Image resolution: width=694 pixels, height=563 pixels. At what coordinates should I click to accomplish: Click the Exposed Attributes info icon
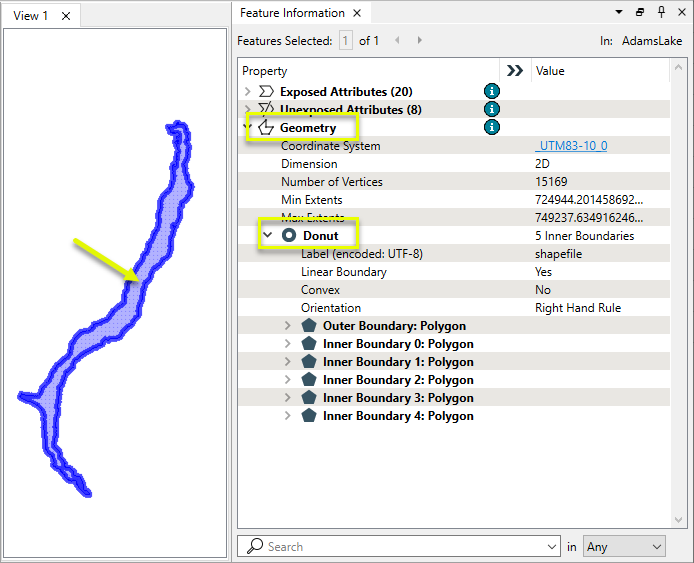click(x=492, y=91)
